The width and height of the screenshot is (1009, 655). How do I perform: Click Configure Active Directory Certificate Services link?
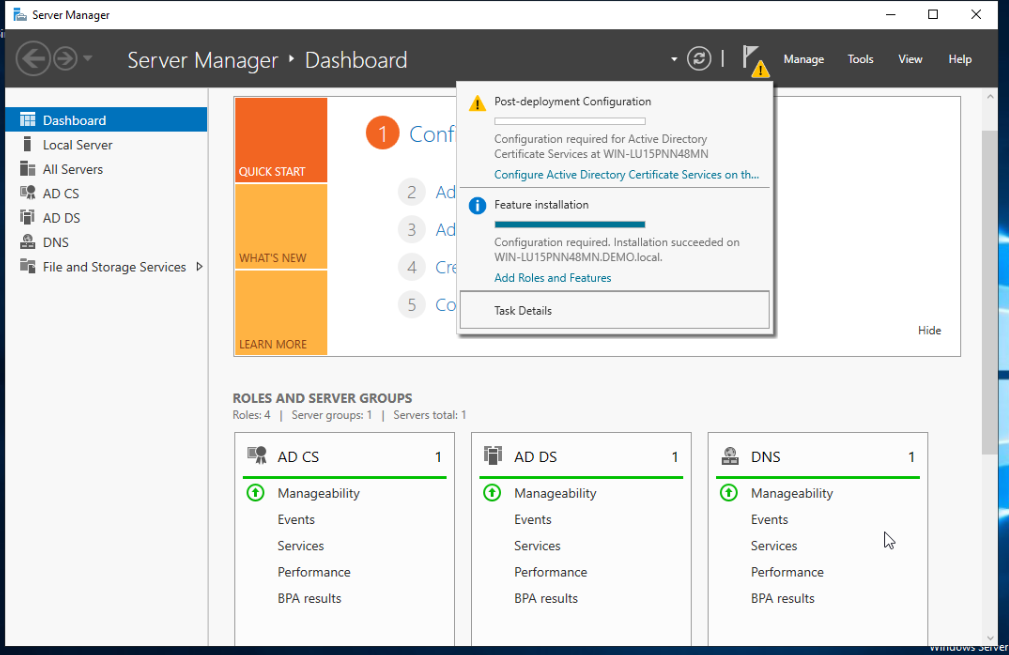point(627,174)
